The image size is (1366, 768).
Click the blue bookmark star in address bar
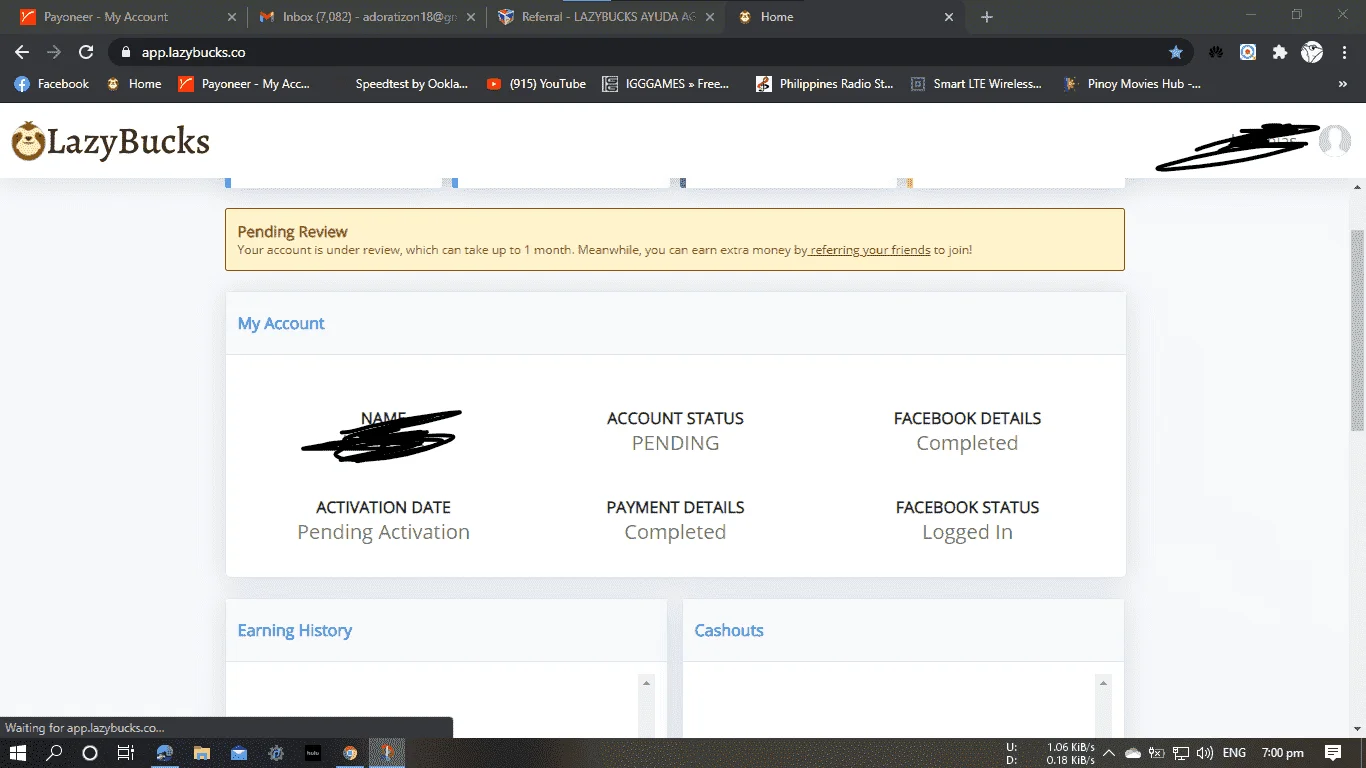pos(1176,52)
